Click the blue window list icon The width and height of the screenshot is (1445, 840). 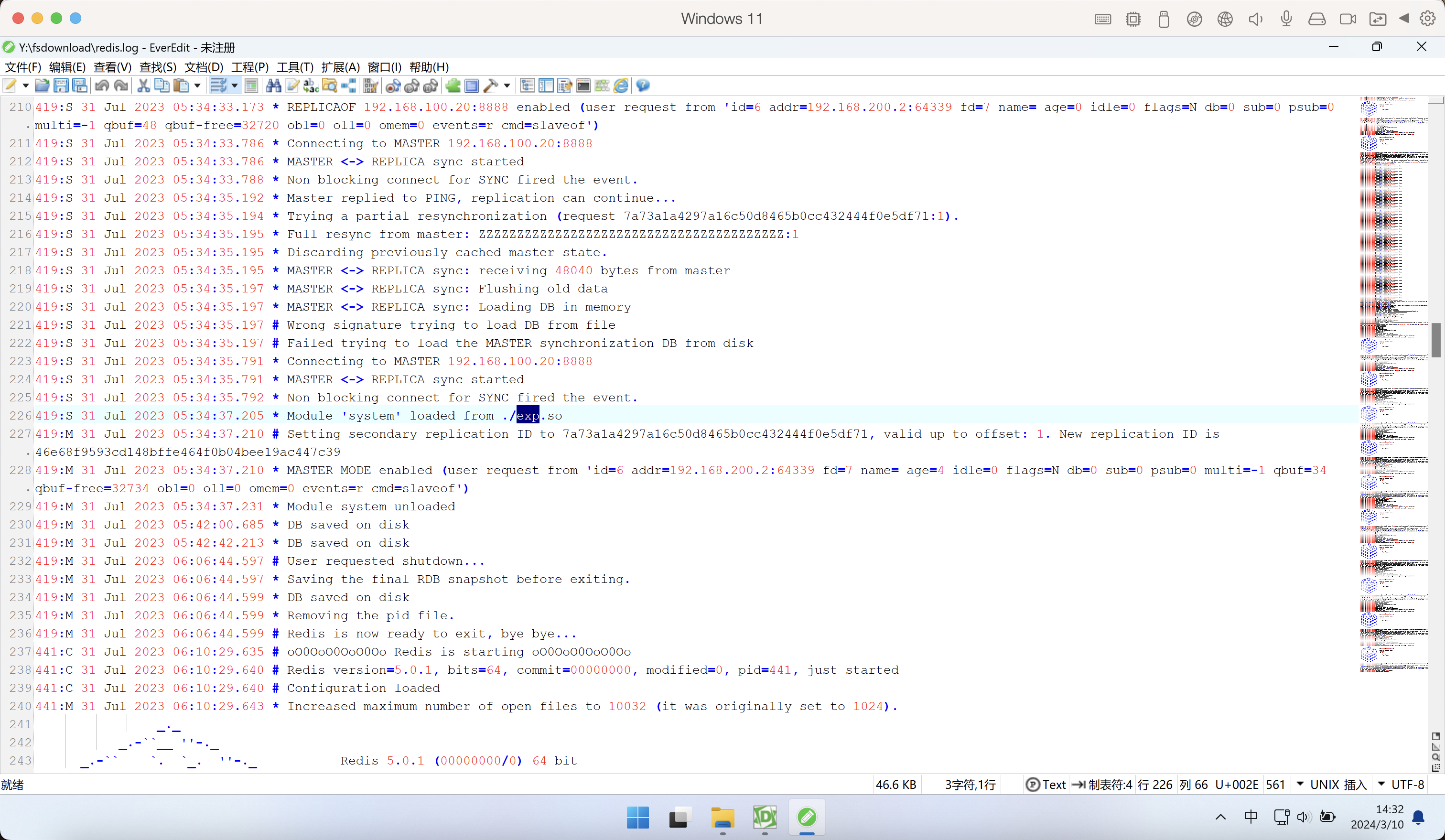(472, 86)
